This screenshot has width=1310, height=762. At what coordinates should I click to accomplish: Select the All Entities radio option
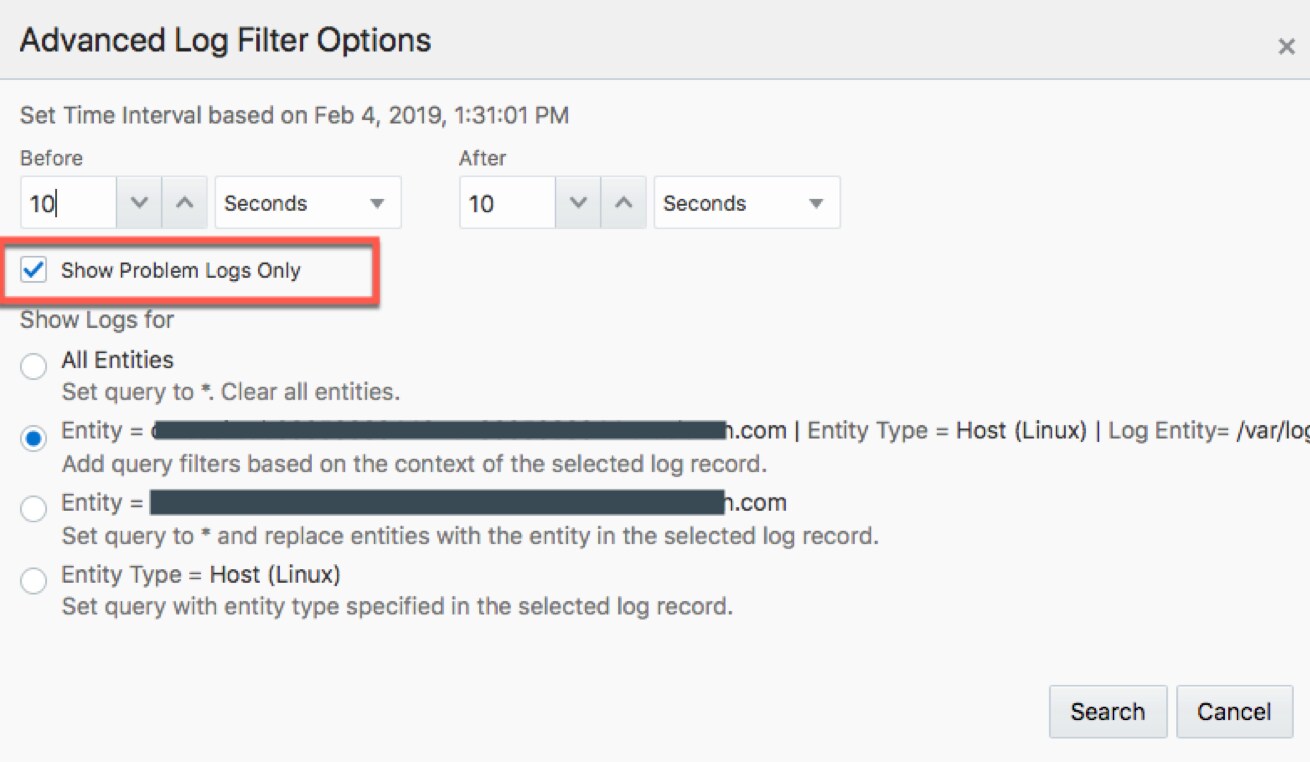click(34, 367)
